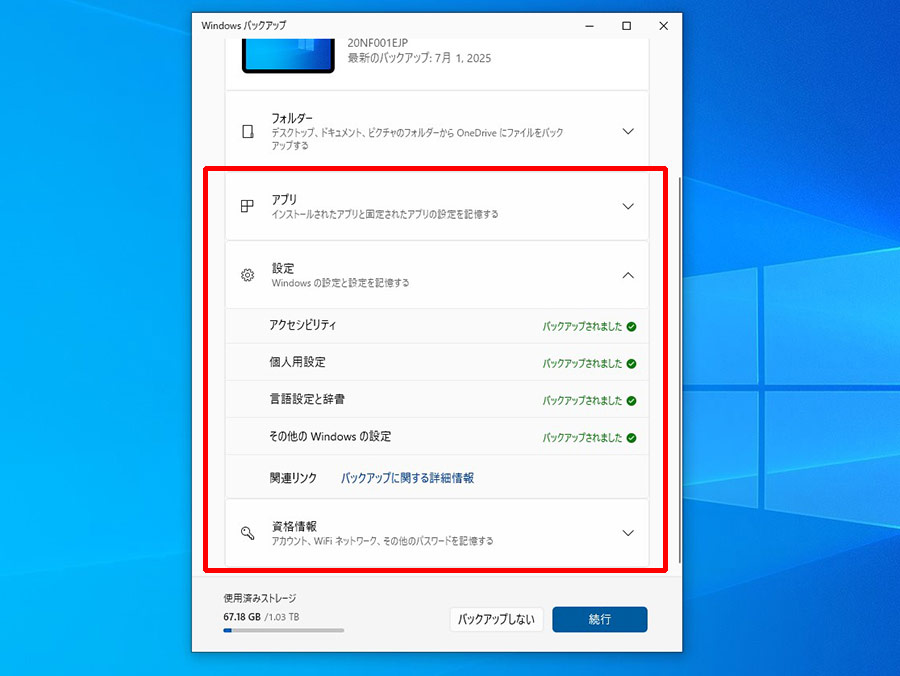Click the green checkmark for その他の Windows の設定
This screenshot has width=900, height=676.
(631, 438)
